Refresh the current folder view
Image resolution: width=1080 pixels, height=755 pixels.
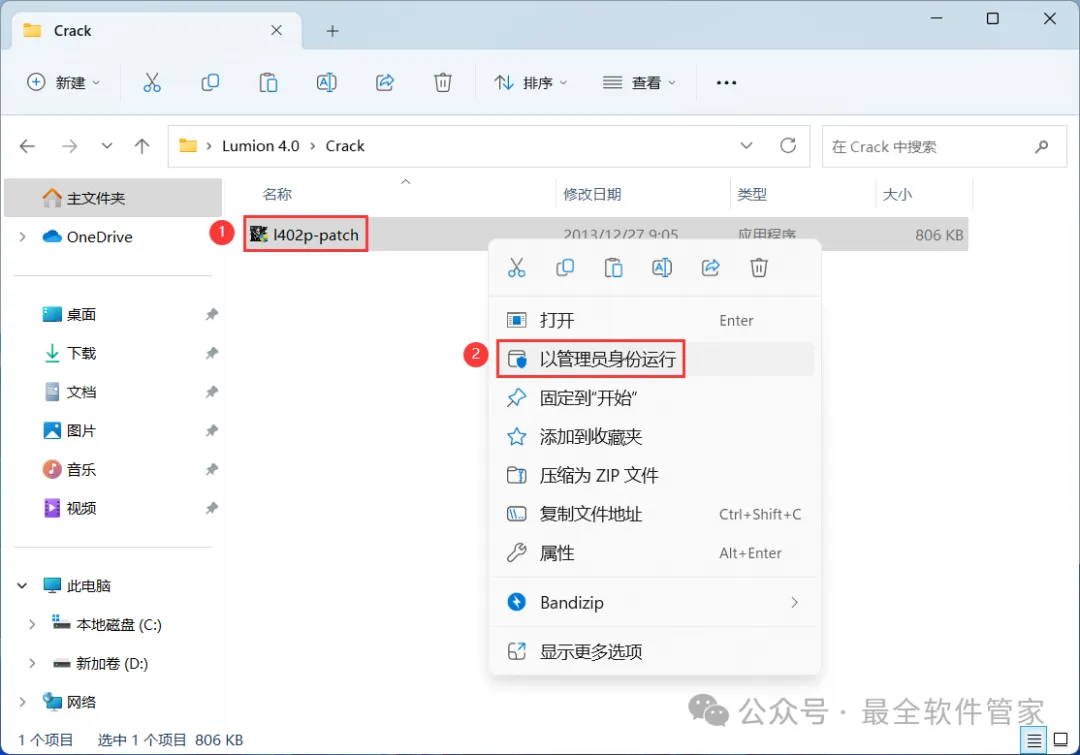(788, 146)
